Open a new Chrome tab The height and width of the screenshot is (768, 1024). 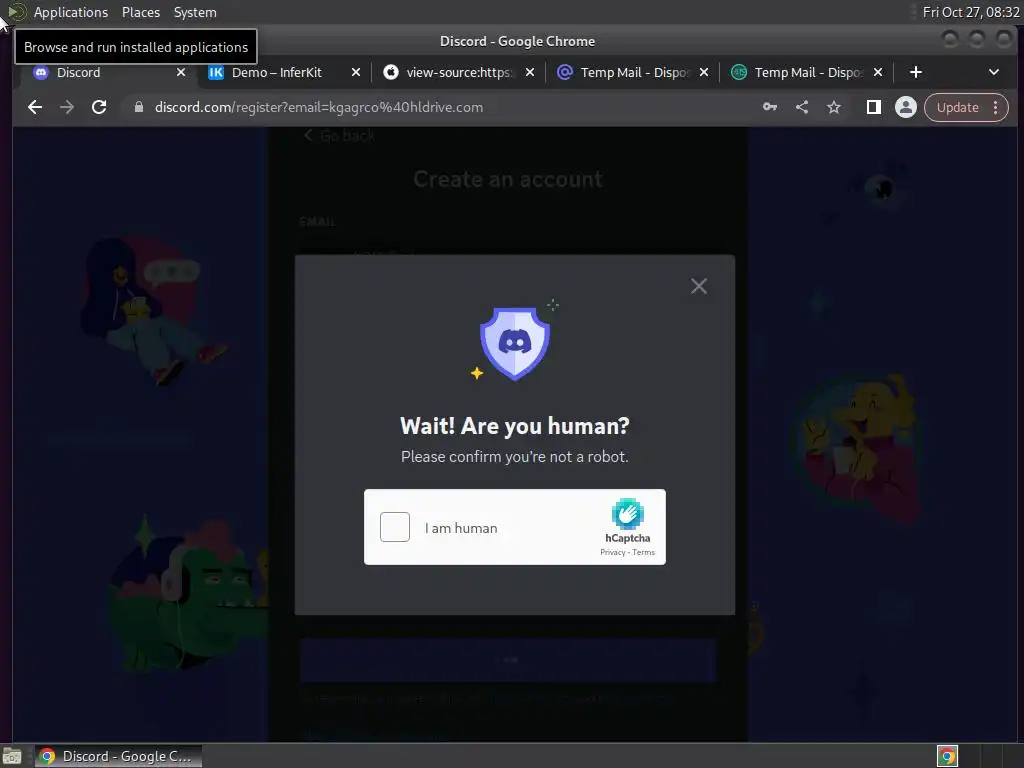(x=916, y=72)
